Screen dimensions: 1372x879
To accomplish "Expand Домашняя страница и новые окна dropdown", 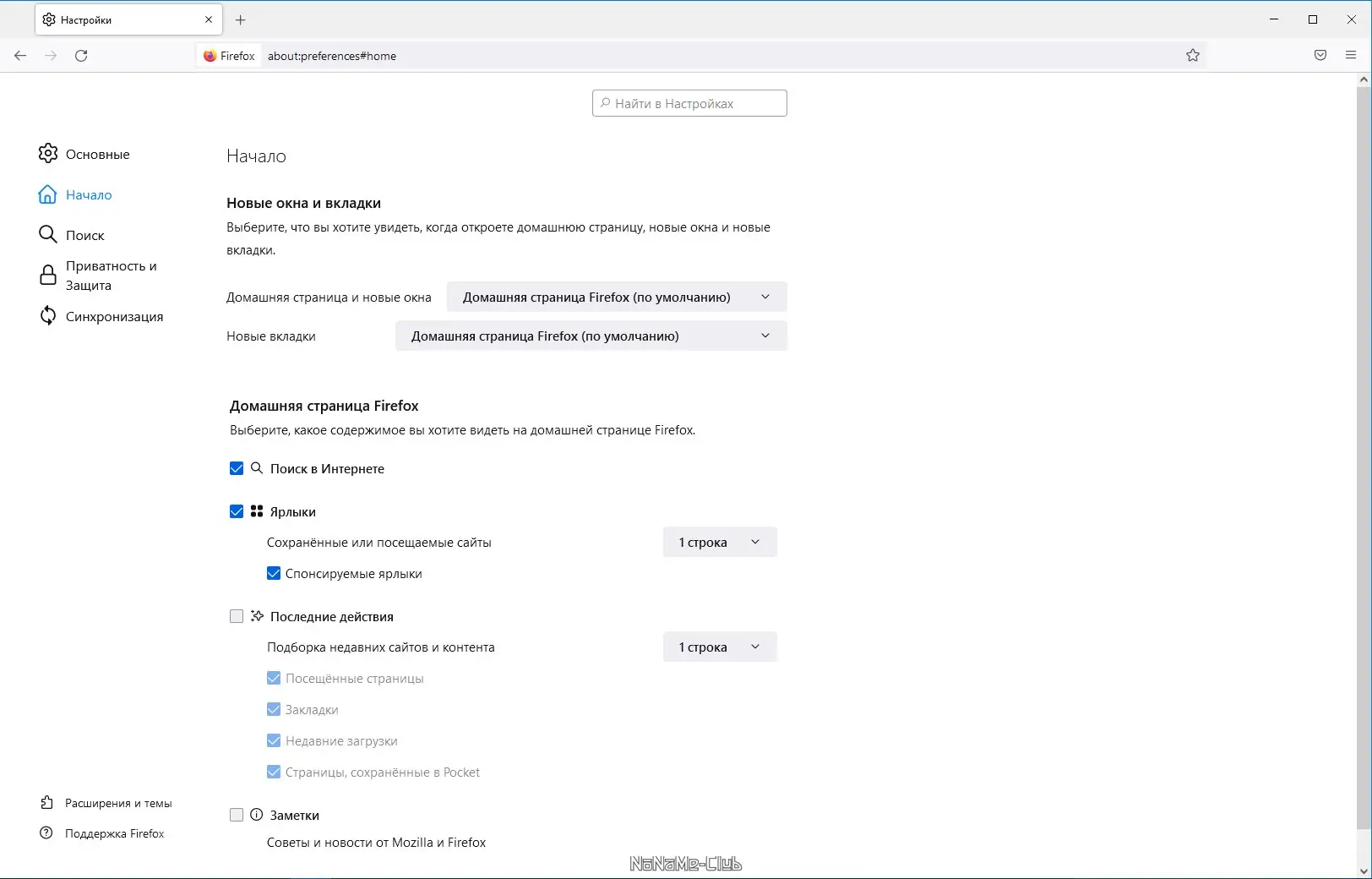I will 616,297.
